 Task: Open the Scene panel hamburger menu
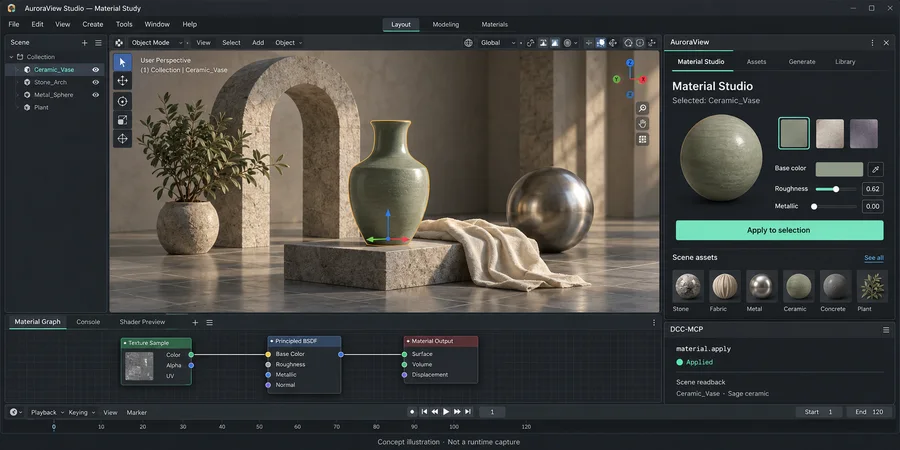(x=98, y=42)
